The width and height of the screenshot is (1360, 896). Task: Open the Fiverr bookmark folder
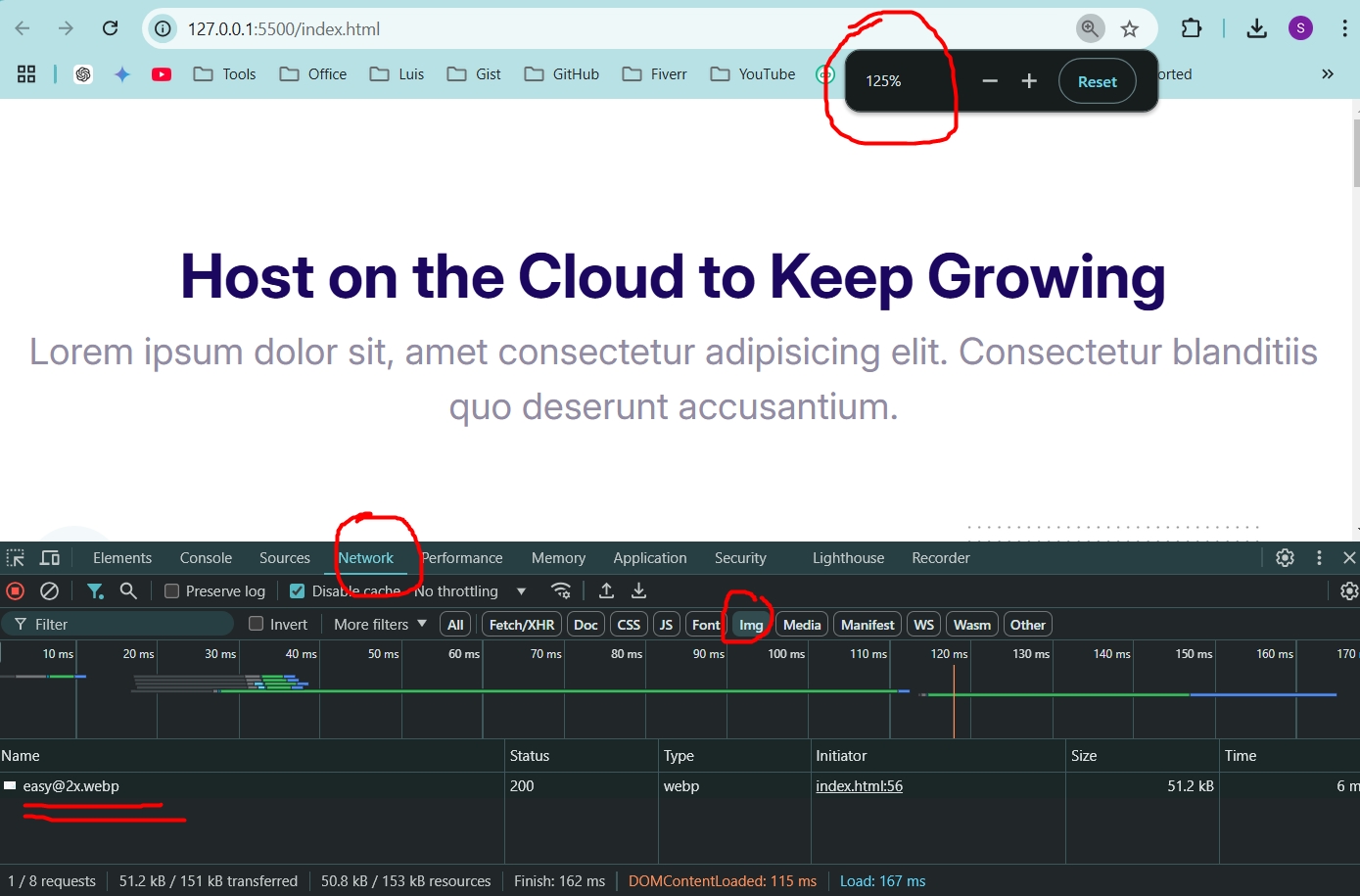pos(655,74)
